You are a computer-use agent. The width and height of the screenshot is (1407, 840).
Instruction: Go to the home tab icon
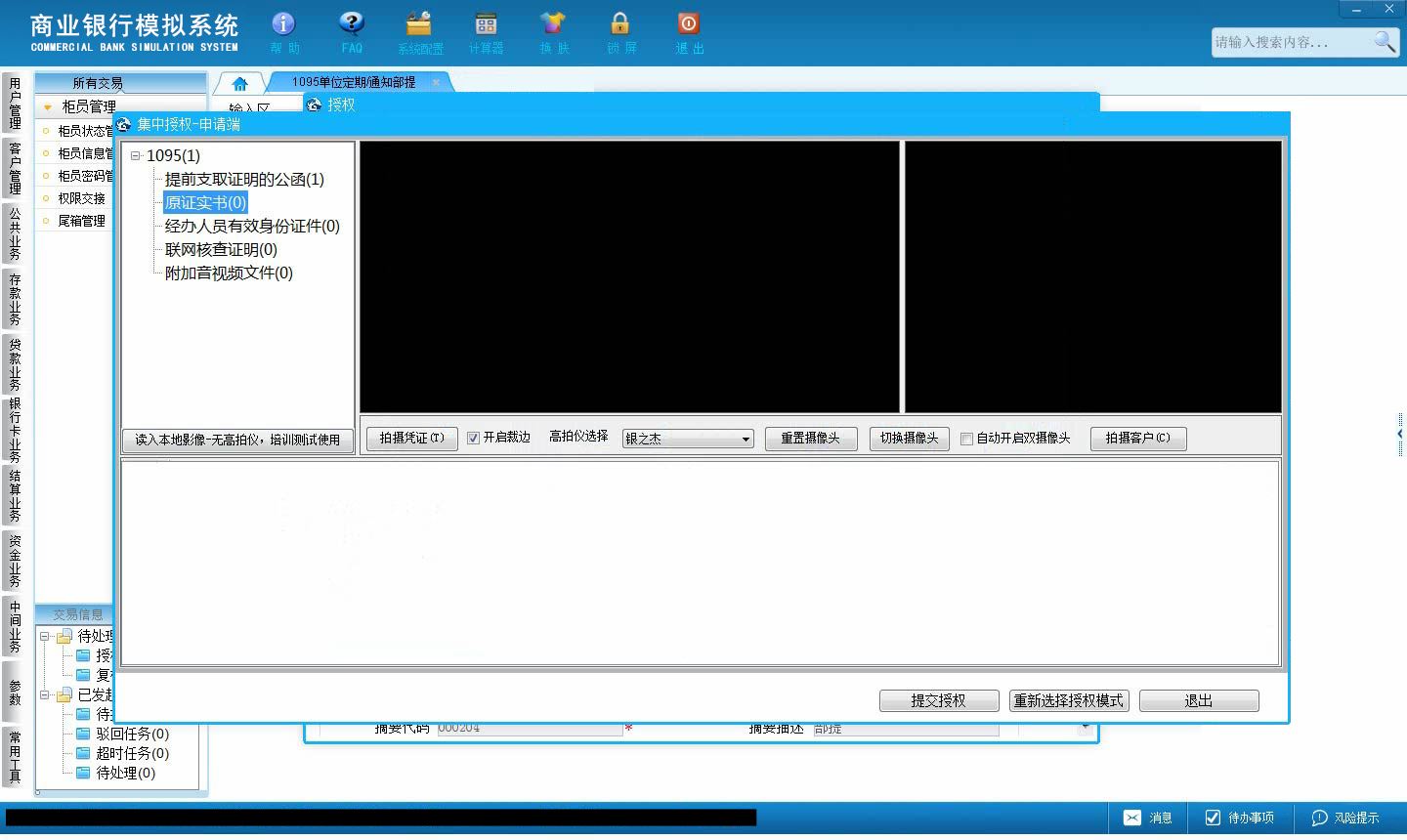click(240, 83)
